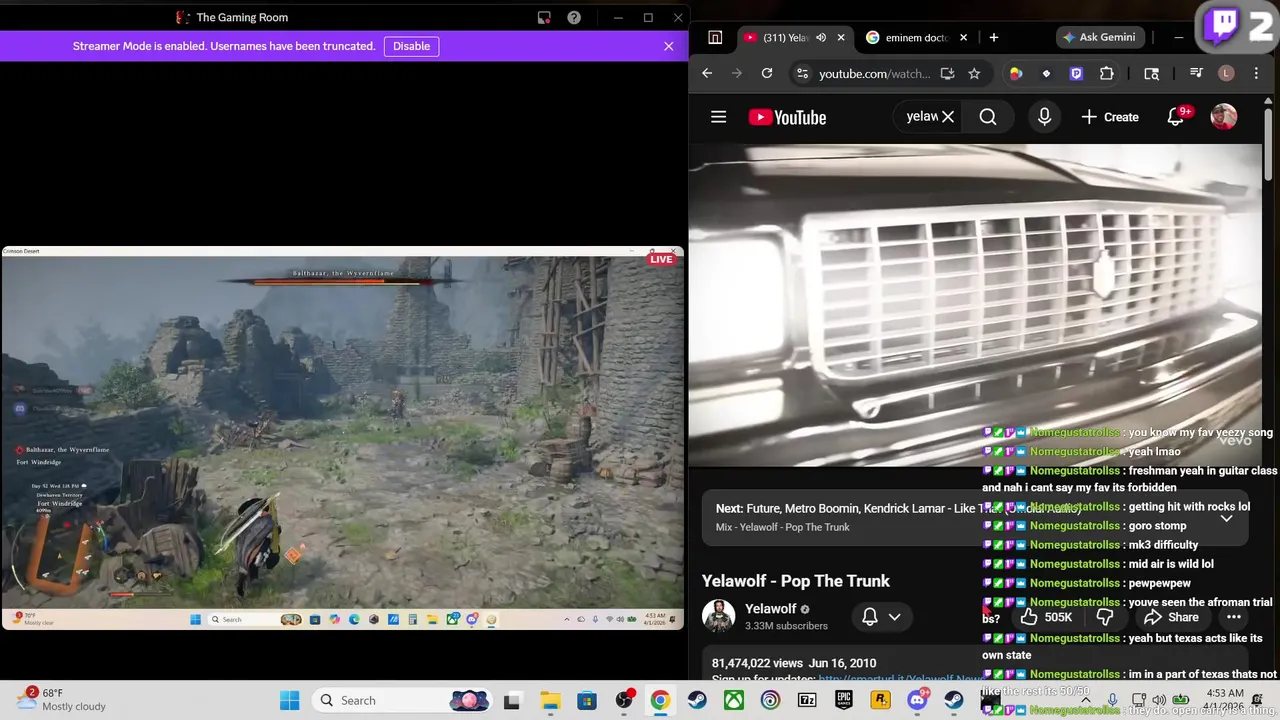The height and width of the screenshot is (720, 1280).
Task: Open Yelawolf channel avatar
Action: [718, 616]
